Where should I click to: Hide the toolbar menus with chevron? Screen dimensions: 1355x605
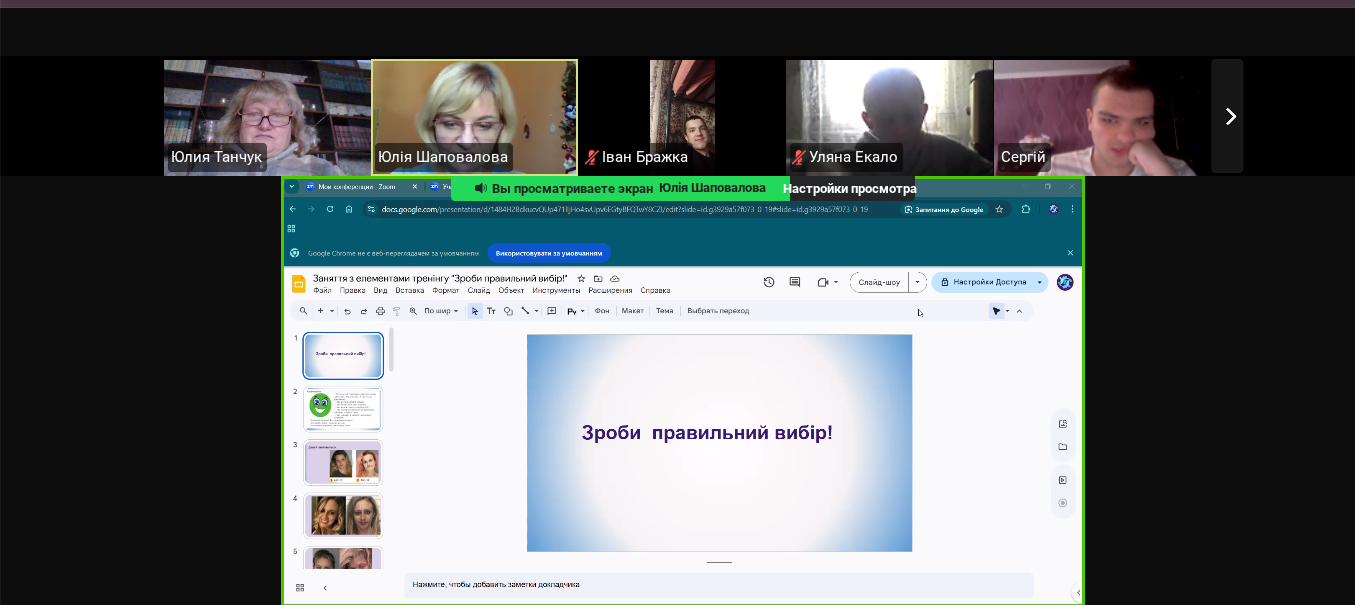coord(1019,311)
